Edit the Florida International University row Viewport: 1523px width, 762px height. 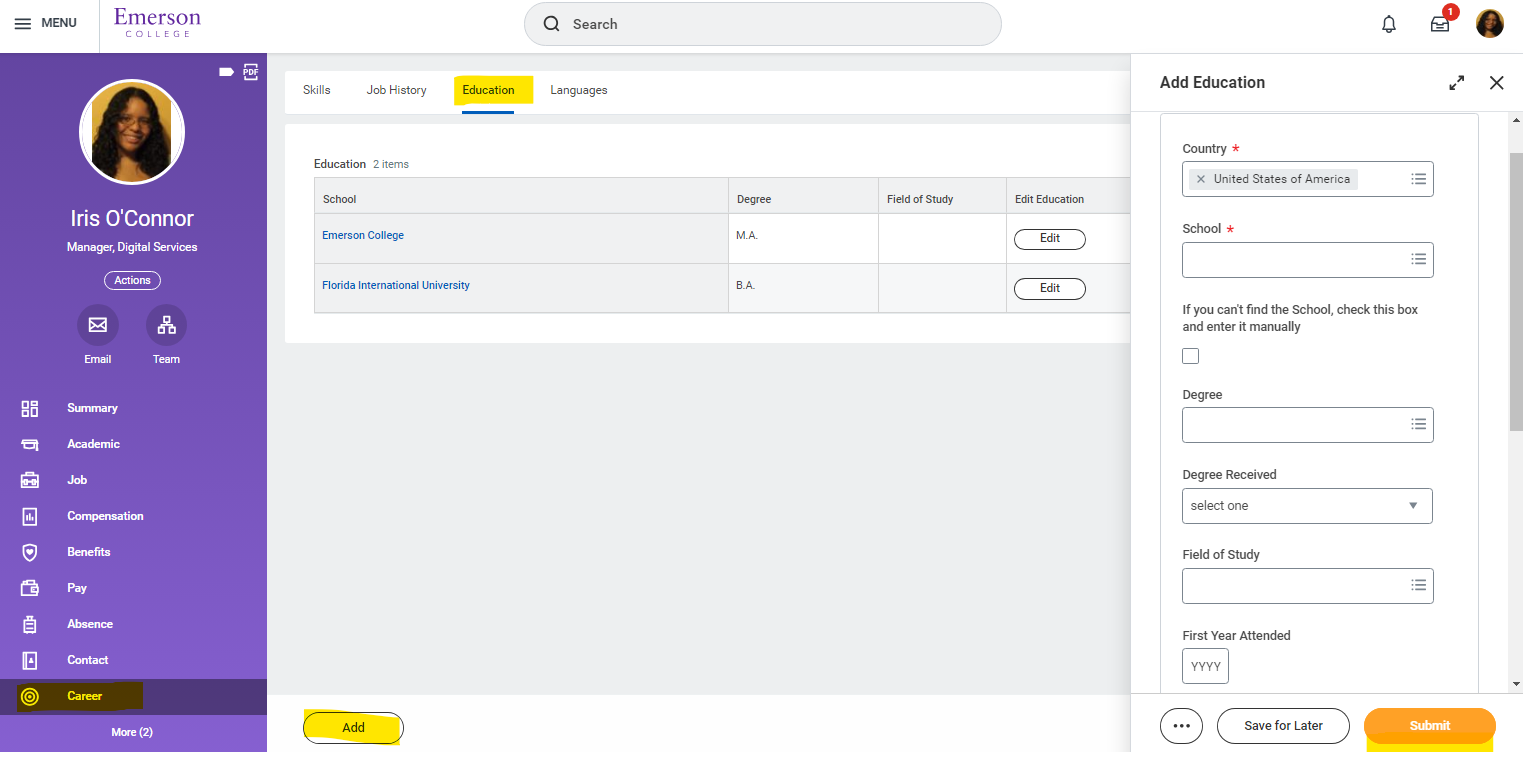click(x=1050, y=289)
